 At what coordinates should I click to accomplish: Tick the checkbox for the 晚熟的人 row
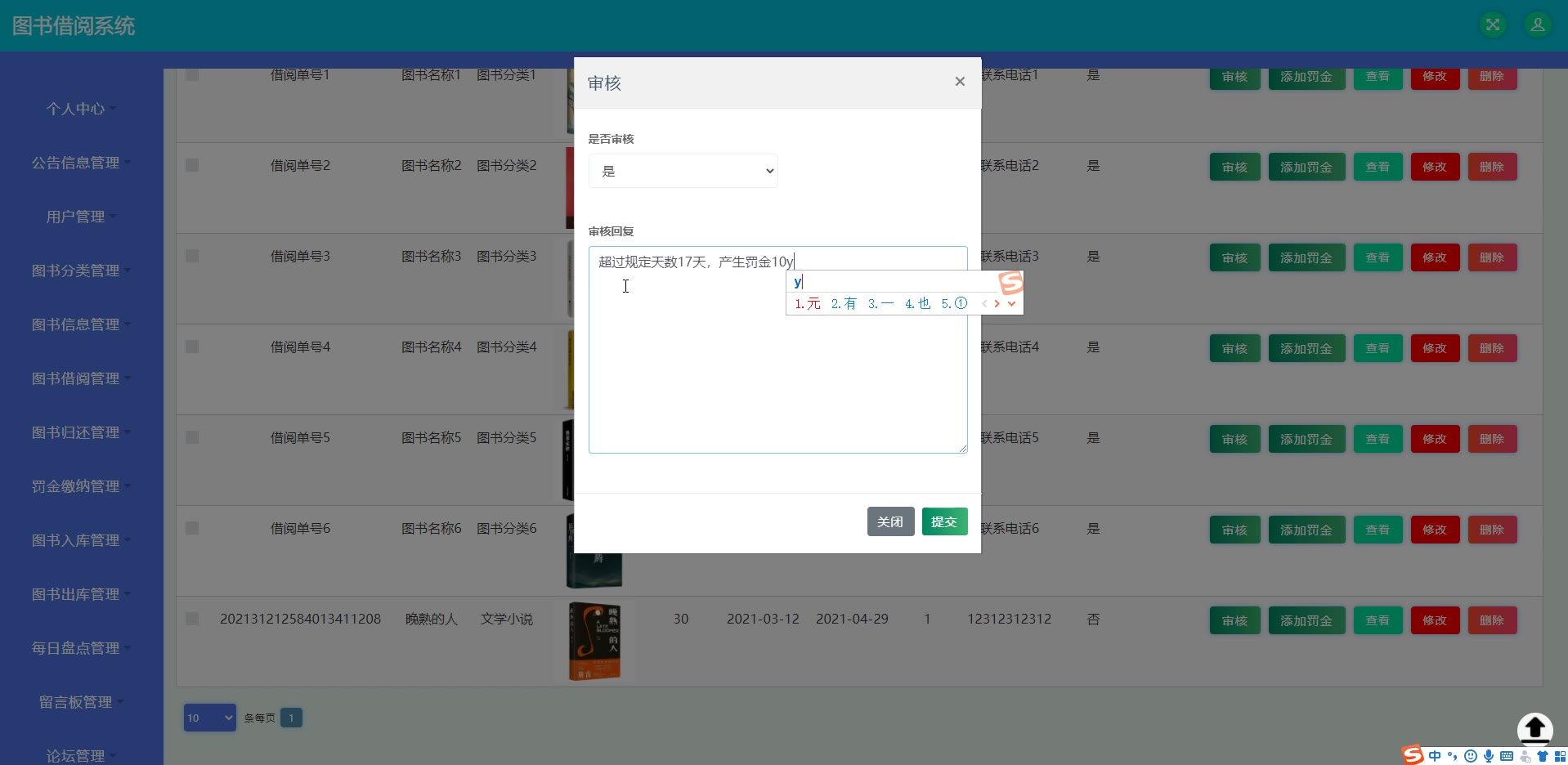pos(192,619)
